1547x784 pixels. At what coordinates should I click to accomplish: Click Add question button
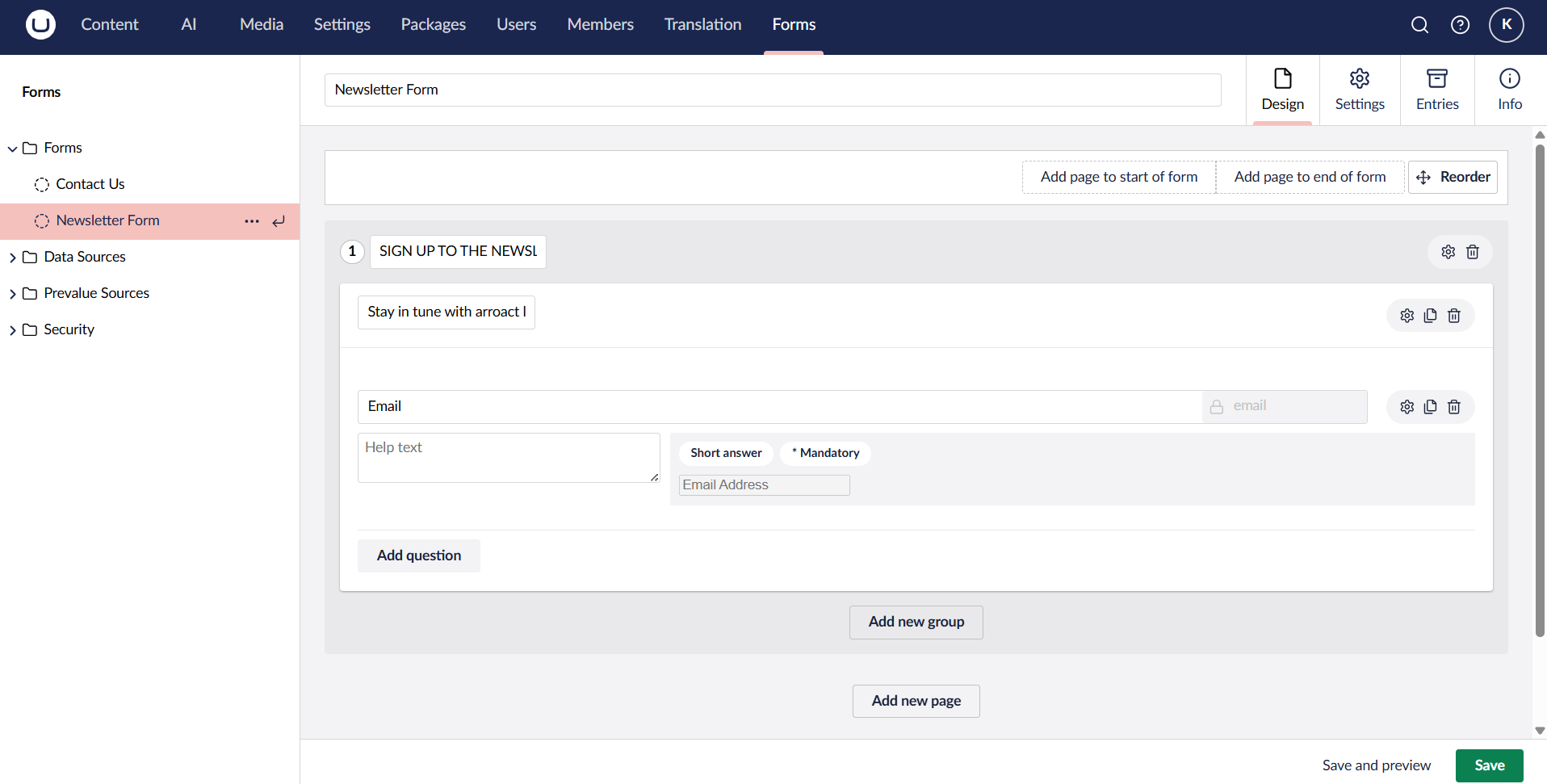418,556
